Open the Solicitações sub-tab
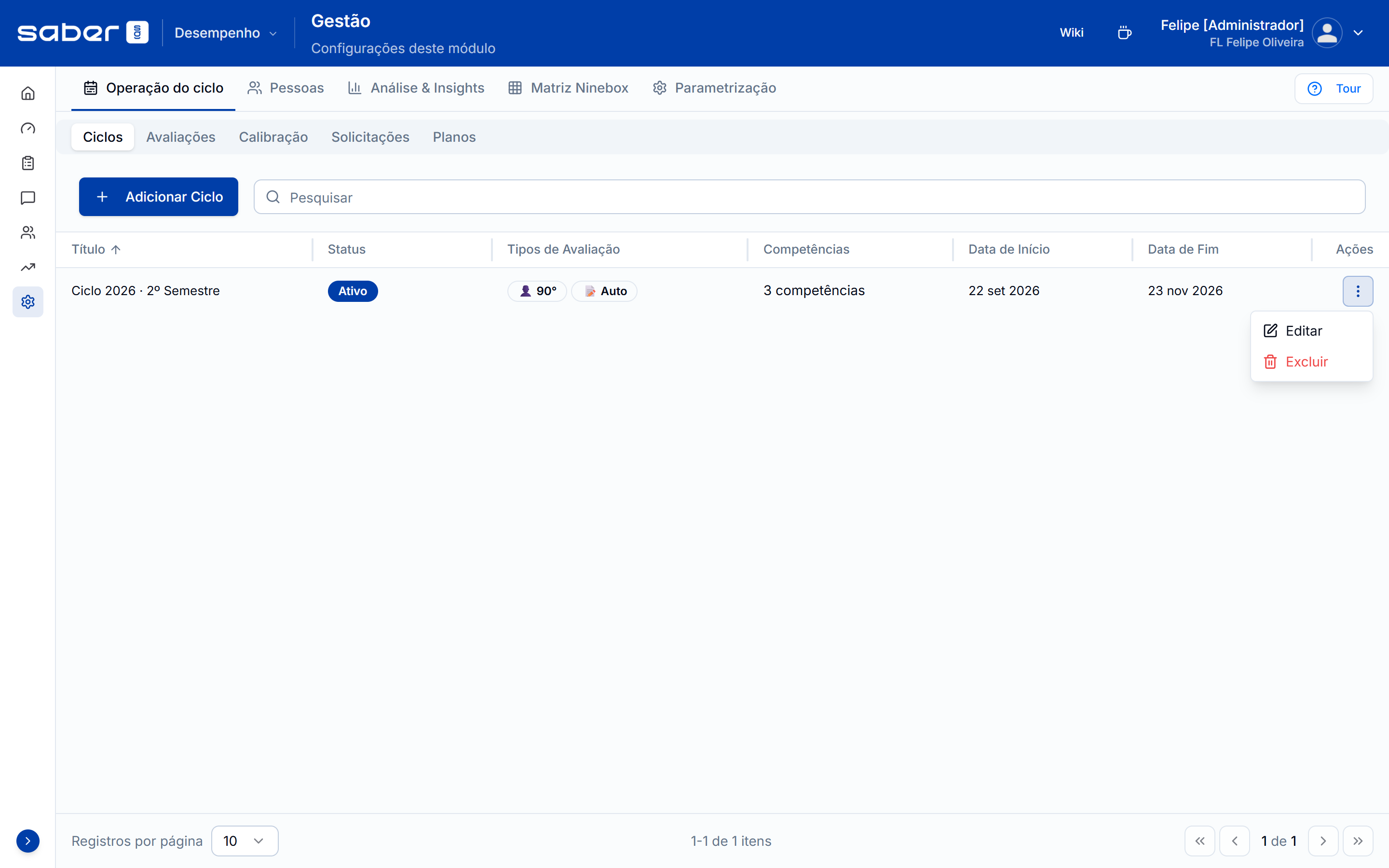The height and width of the screenshot is (868, 1389). (x=370, y=136)
